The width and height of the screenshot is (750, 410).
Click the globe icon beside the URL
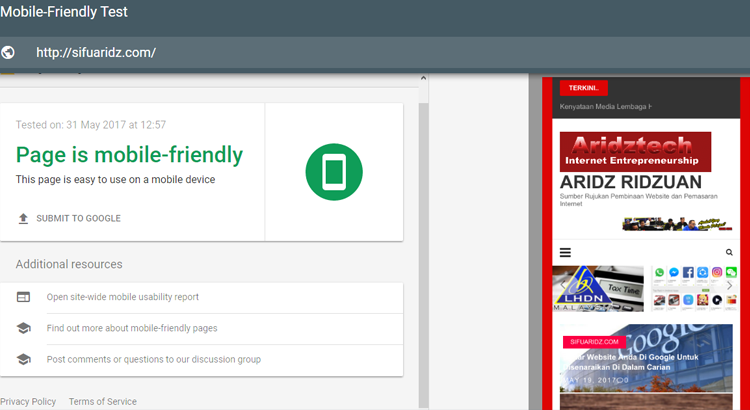coord(8,52)
